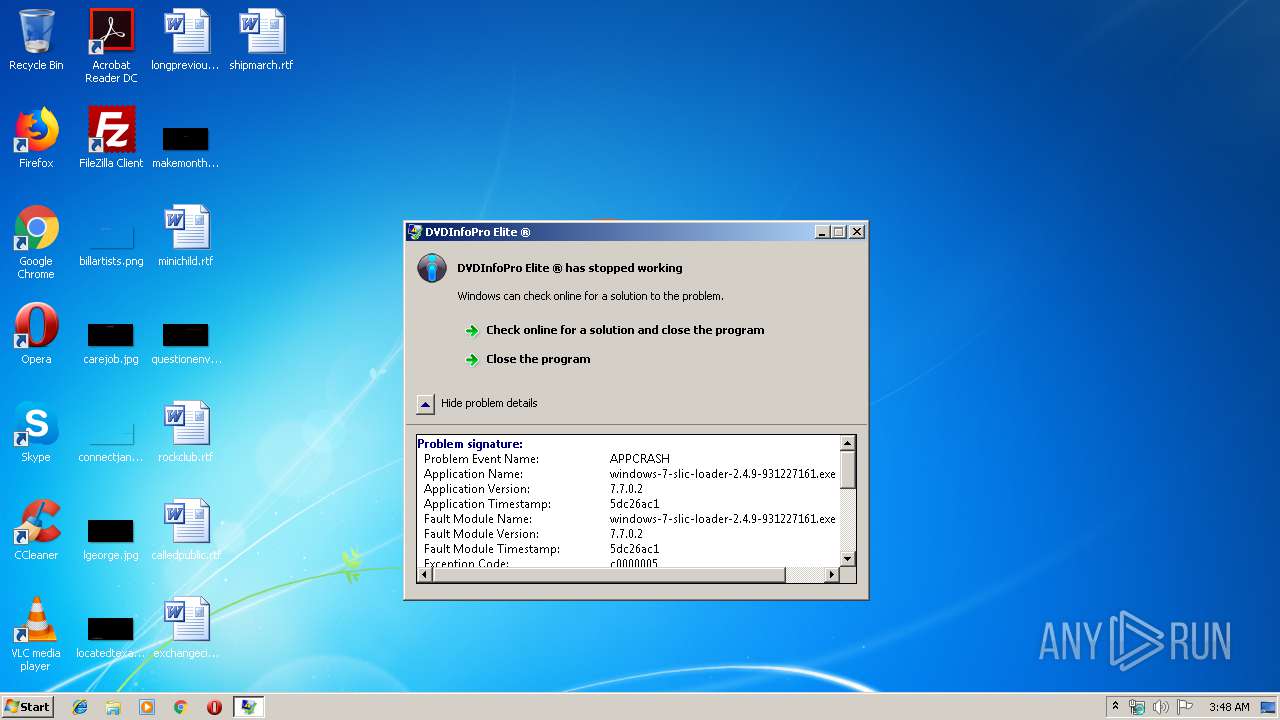
Task: Select lgeorge.jpg image file
Action: (x=111, y=539)
